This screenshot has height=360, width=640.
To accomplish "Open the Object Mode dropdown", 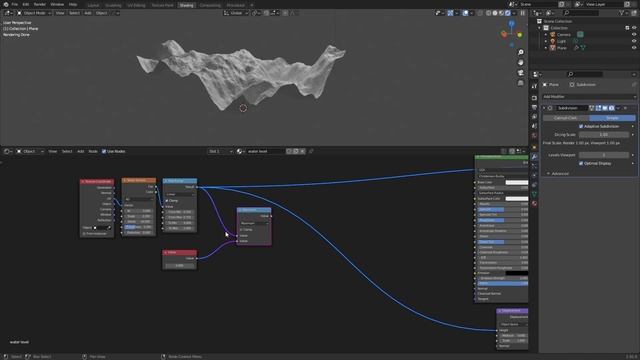I will [34, 13].
